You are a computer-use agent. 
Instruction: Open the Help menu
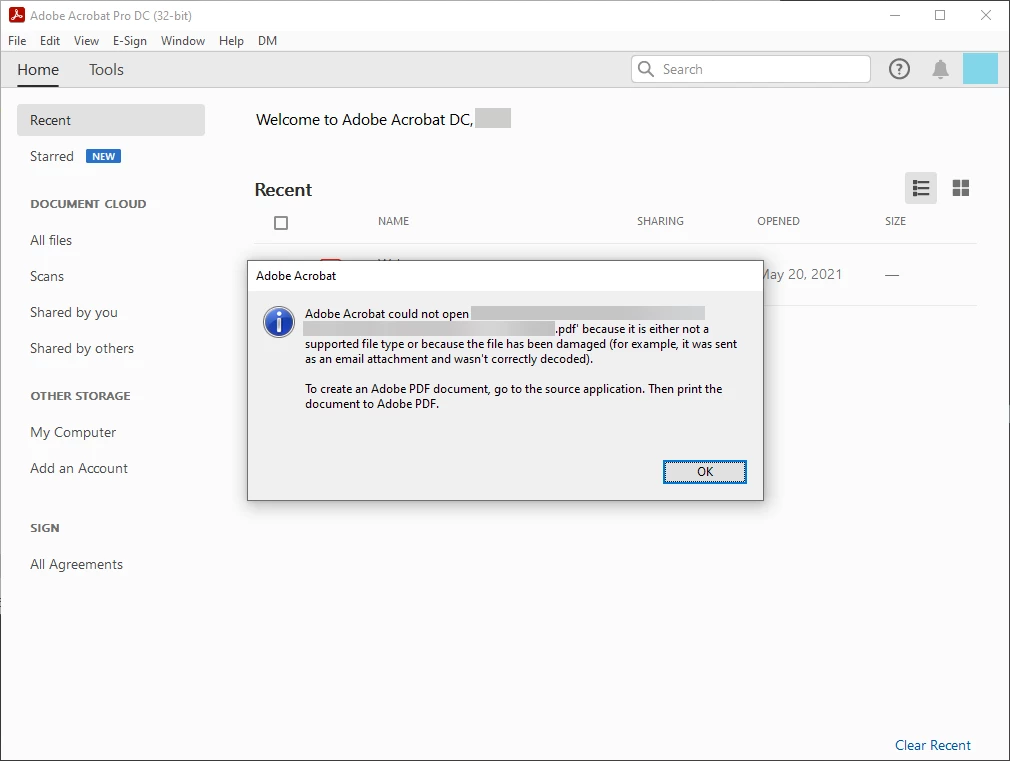tap(231, 41)
